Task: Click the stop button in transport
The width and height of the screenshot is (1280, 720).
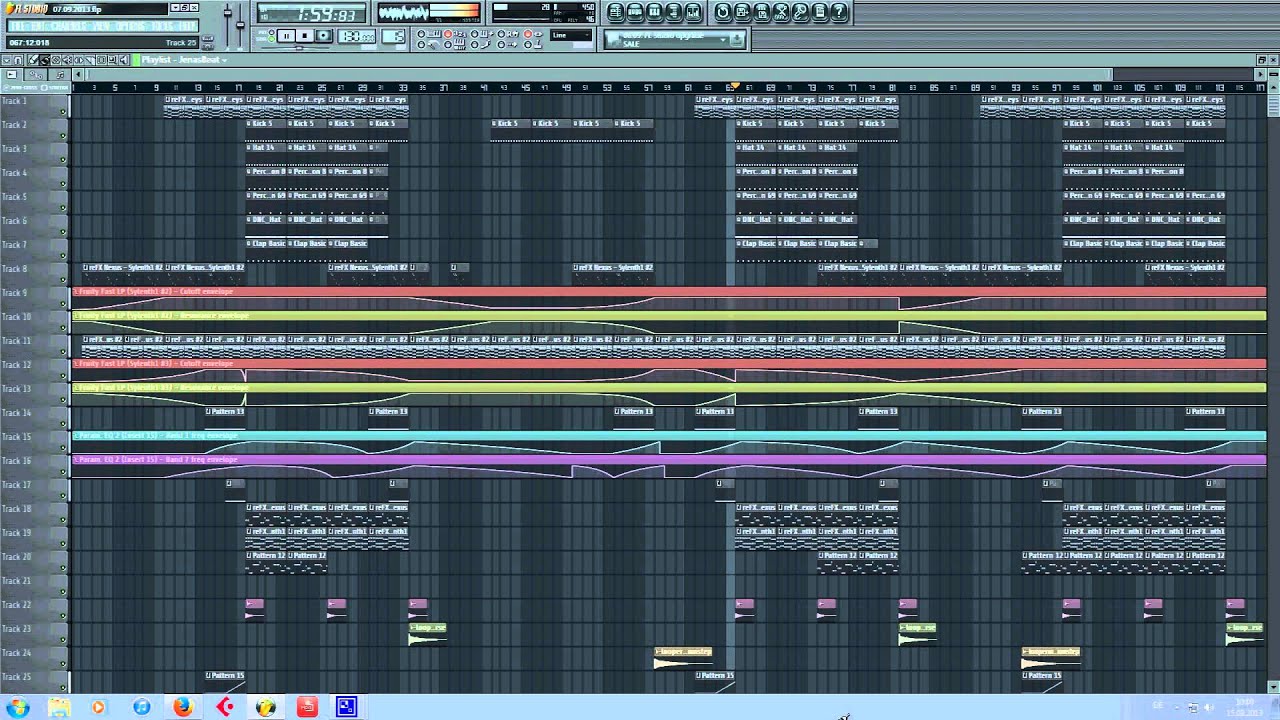Action: click(305, 36)
